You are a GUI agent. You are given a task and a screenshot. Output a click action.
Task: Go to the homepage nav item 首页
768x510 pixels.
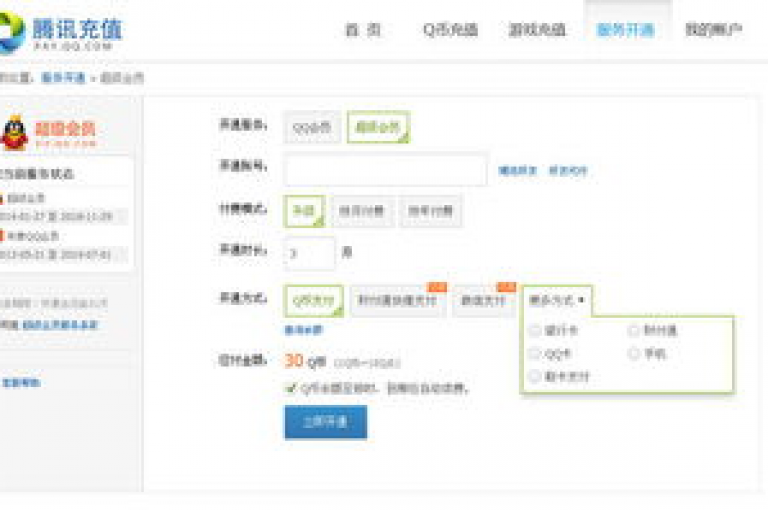click(363, 30)
